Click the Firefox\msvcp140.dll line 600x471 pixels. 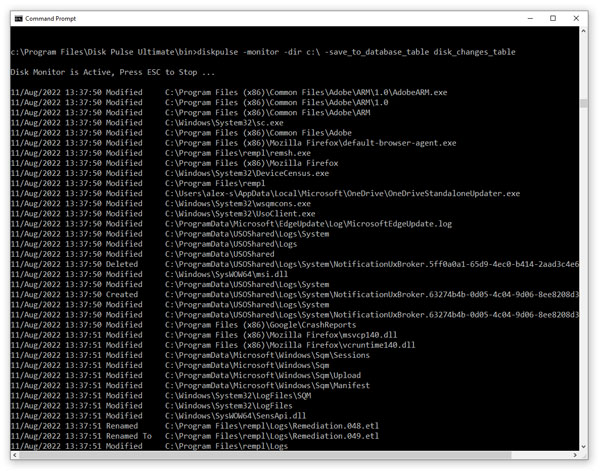point(204,335)
